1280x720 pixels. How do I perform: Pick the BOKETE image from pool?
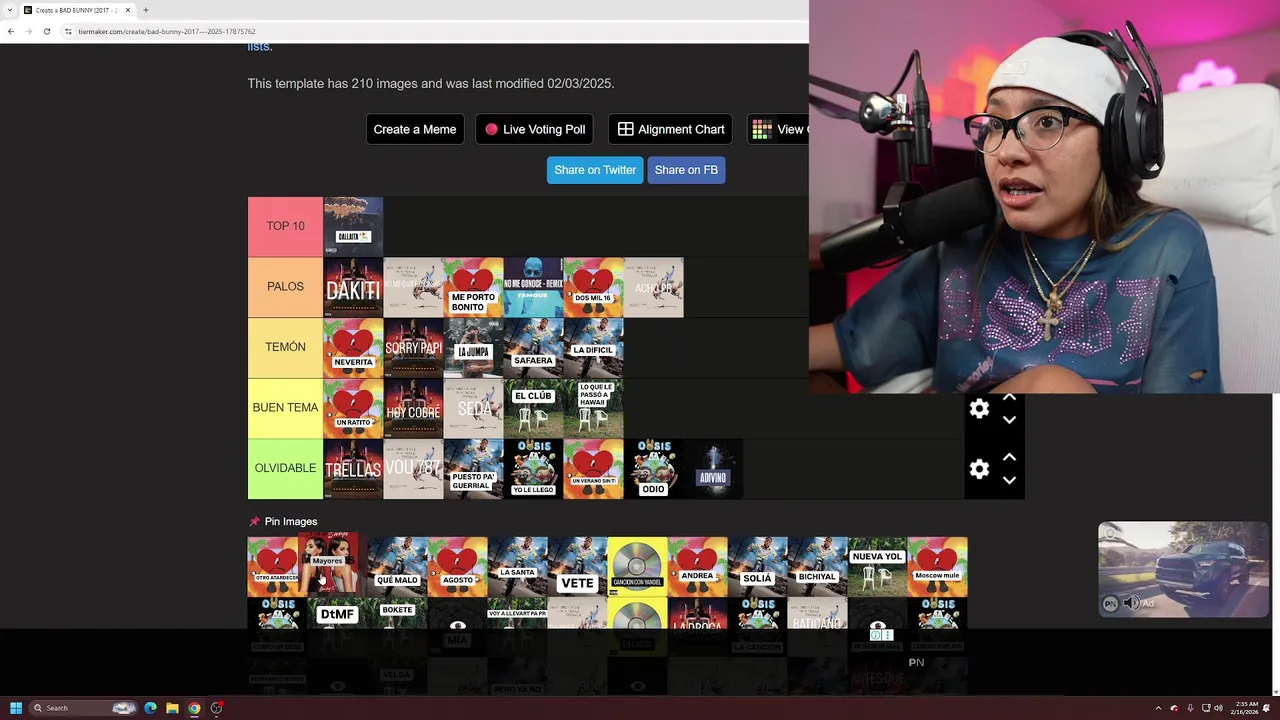coord(397,614)
